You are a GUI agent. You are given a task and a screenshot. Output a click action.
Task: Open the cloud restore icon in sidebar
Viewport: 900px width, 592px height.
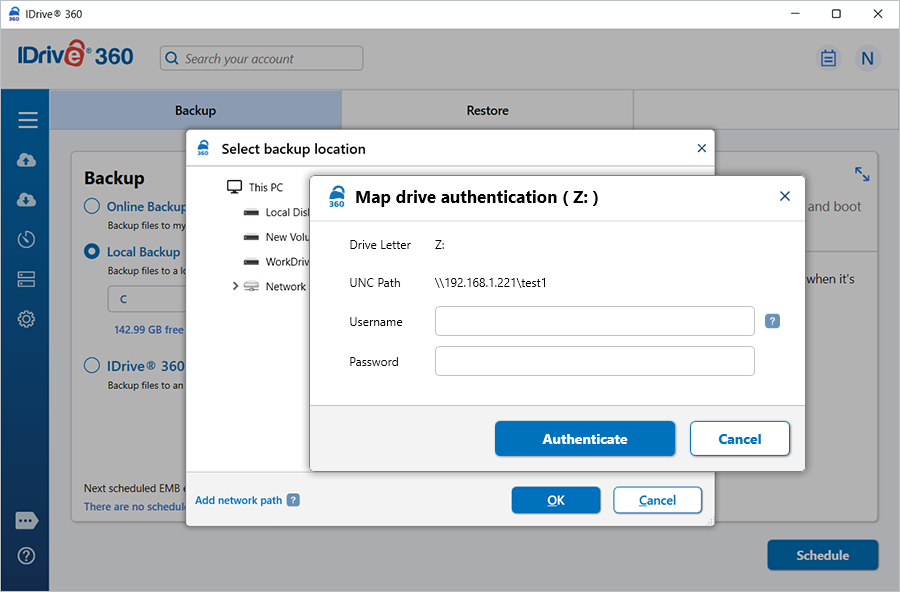tap(27, 200)
